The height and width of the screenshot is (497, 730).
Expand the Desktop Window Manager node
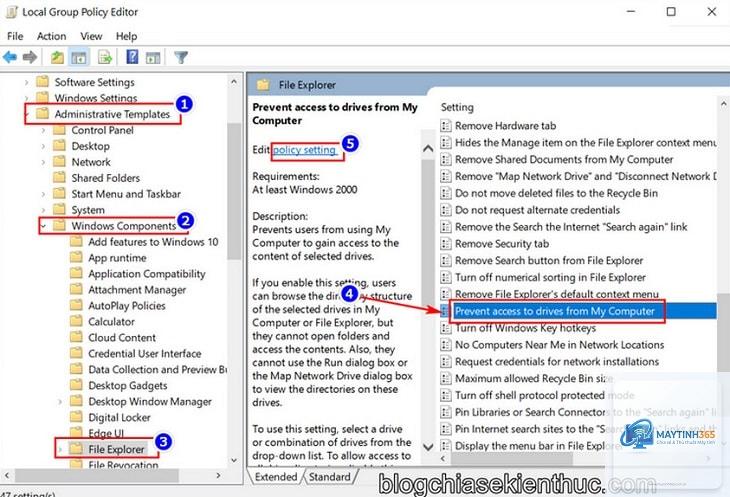60,402
